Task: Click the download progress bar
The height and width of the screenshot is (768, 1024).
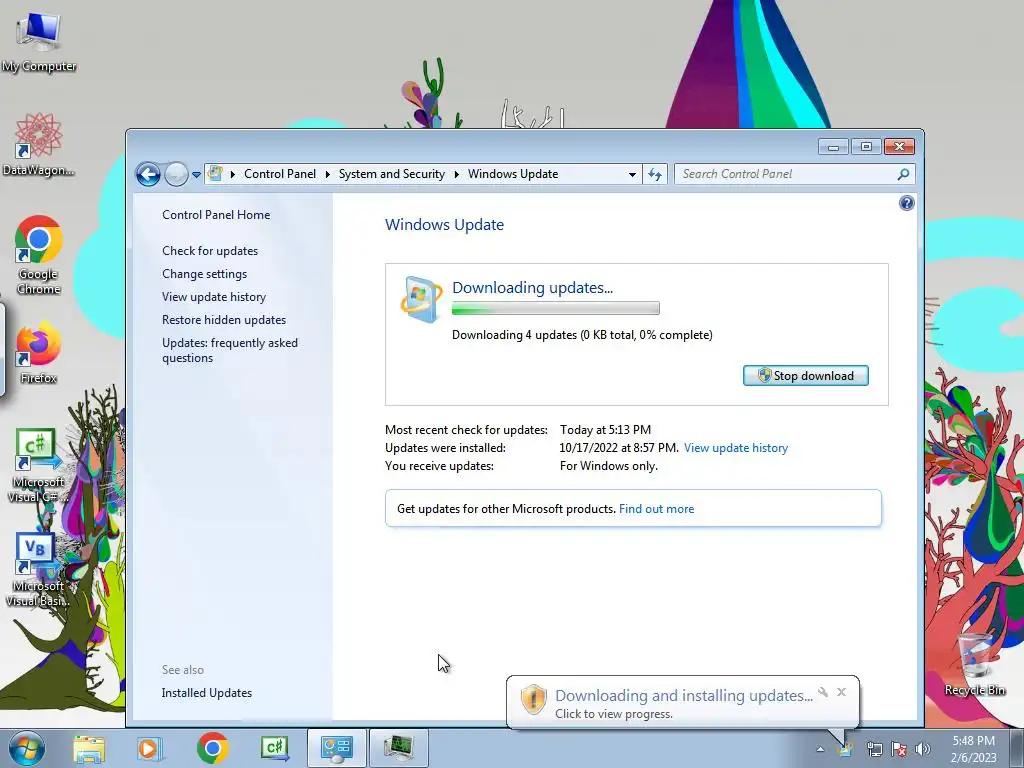Action: pyautogui.click(x=556, y=308)
